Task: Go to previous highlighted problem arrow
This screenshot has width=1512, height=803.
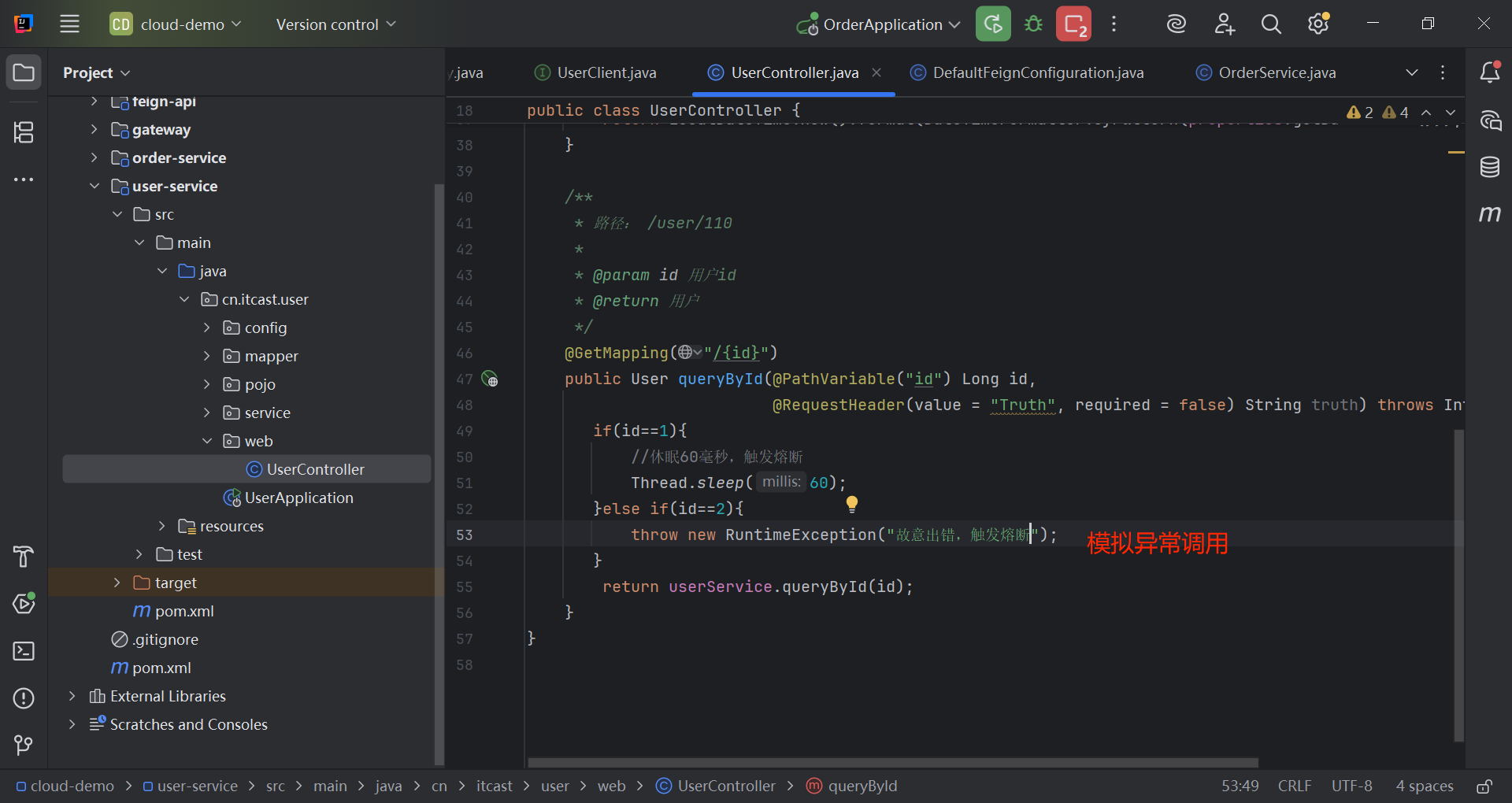Action: (x=1426, y=113)
